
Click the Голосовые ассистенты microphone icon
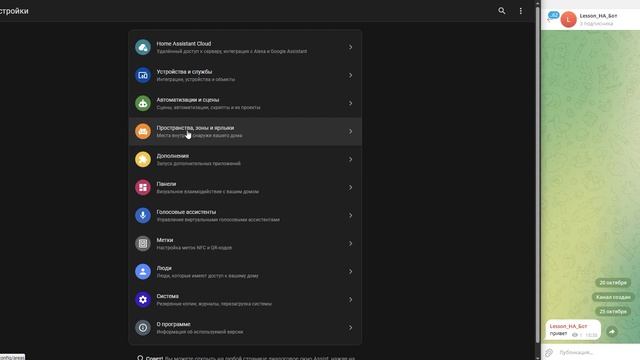point(143,216)
